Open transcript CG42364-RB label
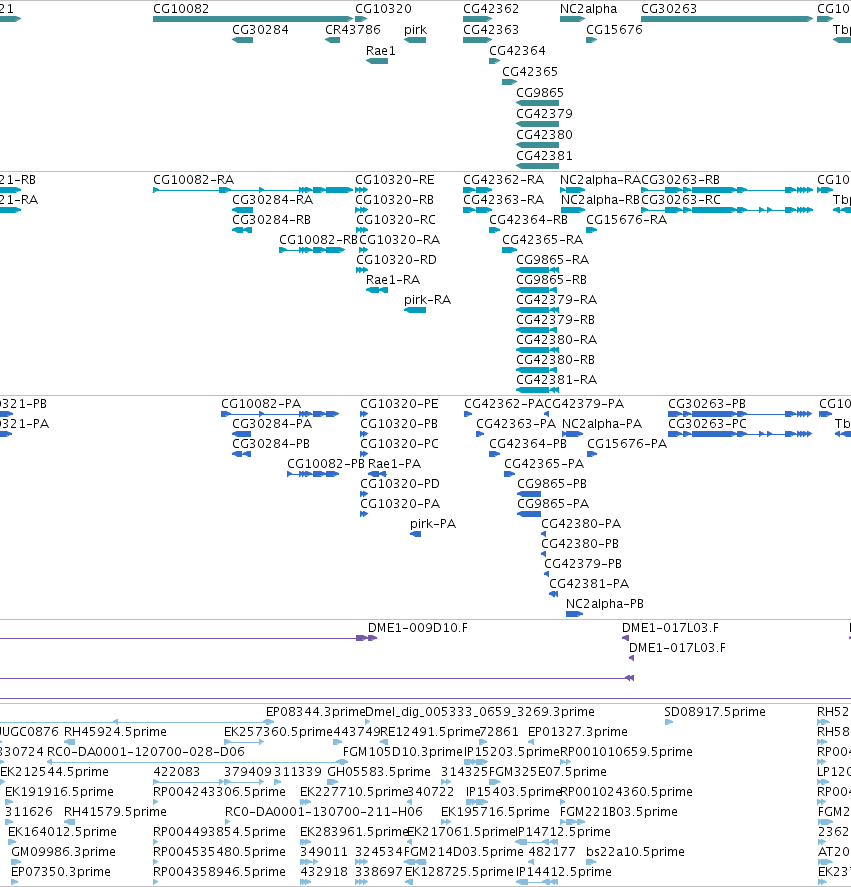The height and width of the screenshot is (887, 851). pos(528,219)
